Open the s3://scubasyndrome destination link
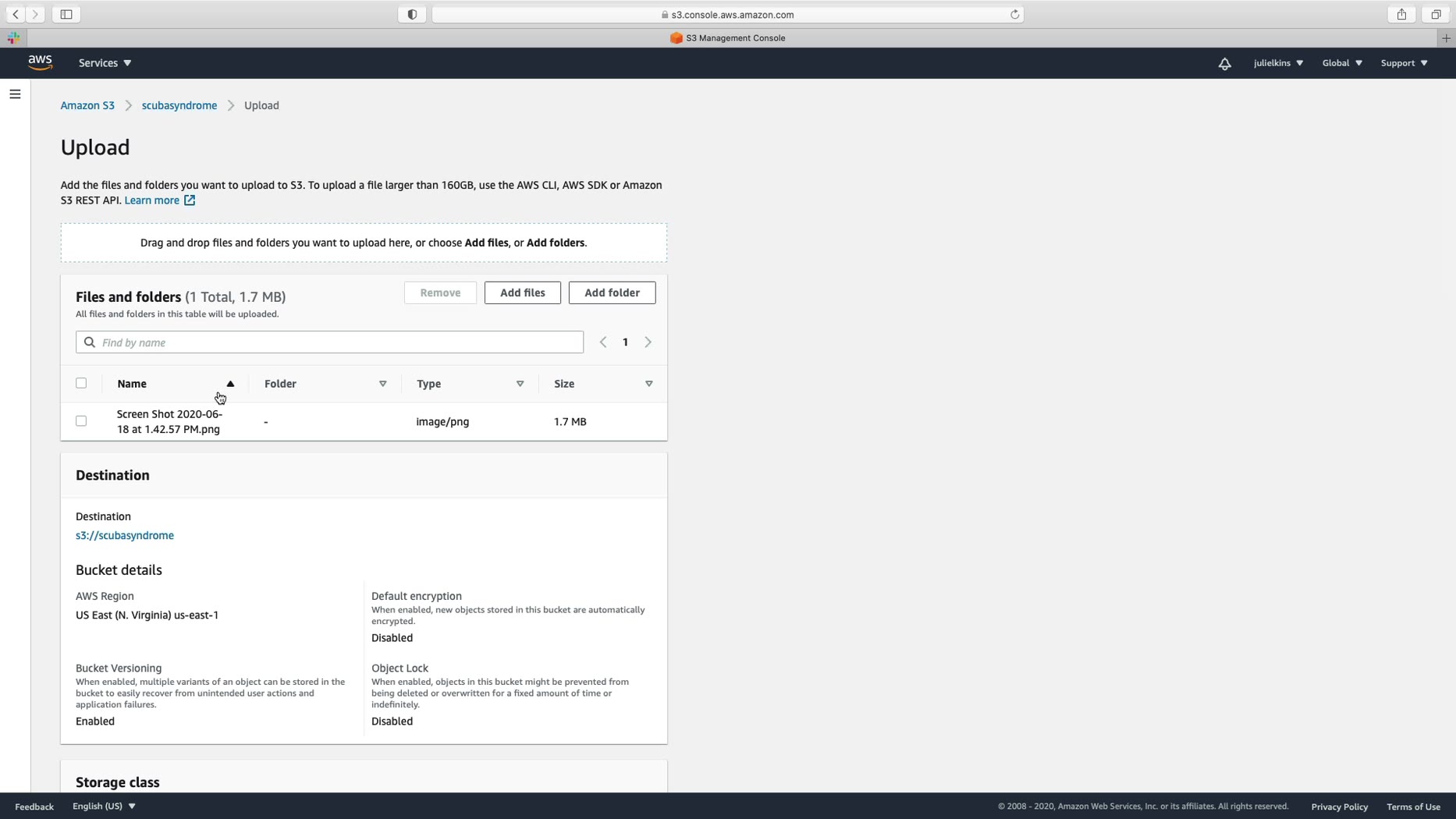The height and width of the screenshot is (819, 1456). pyautogui.click(x=125, y=535)
